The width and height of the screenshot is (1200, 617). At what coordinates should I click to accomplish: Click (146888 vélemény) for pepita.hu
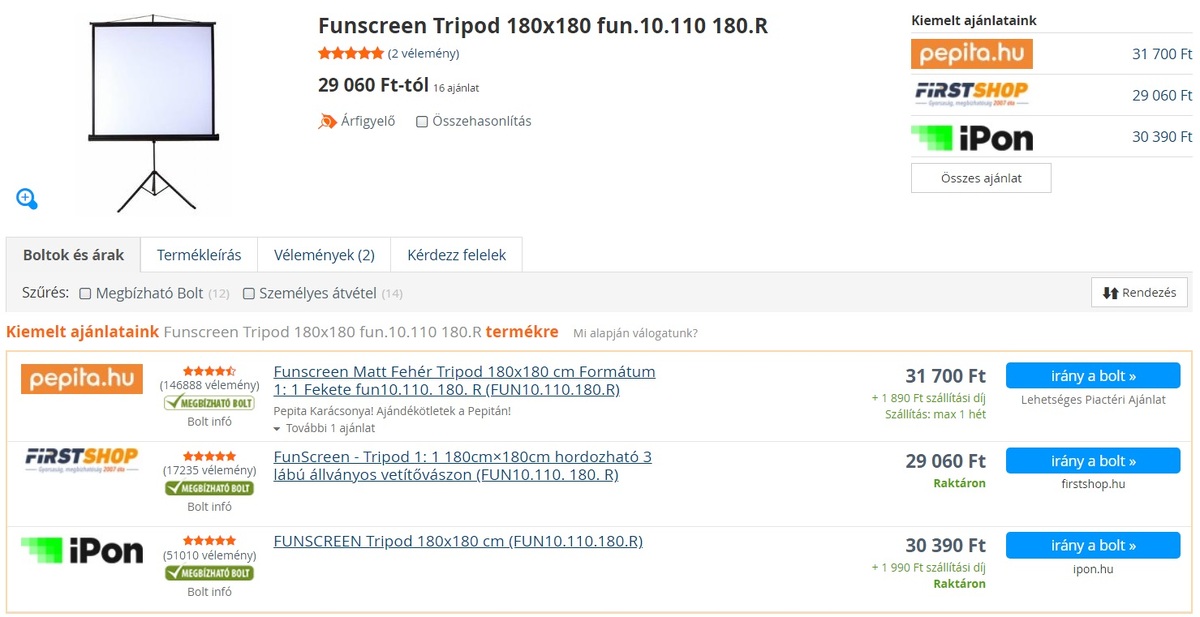209,385
